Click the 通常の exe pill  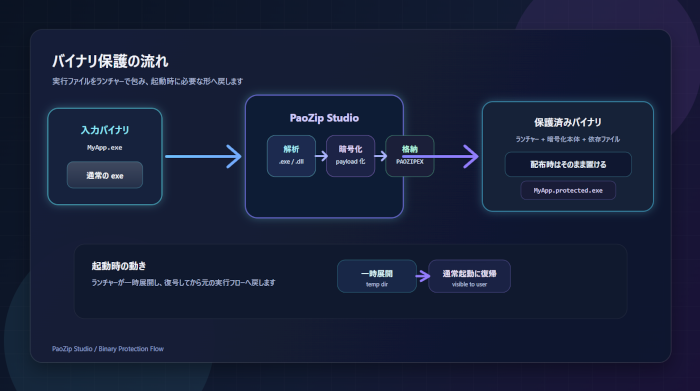[105, 175]
